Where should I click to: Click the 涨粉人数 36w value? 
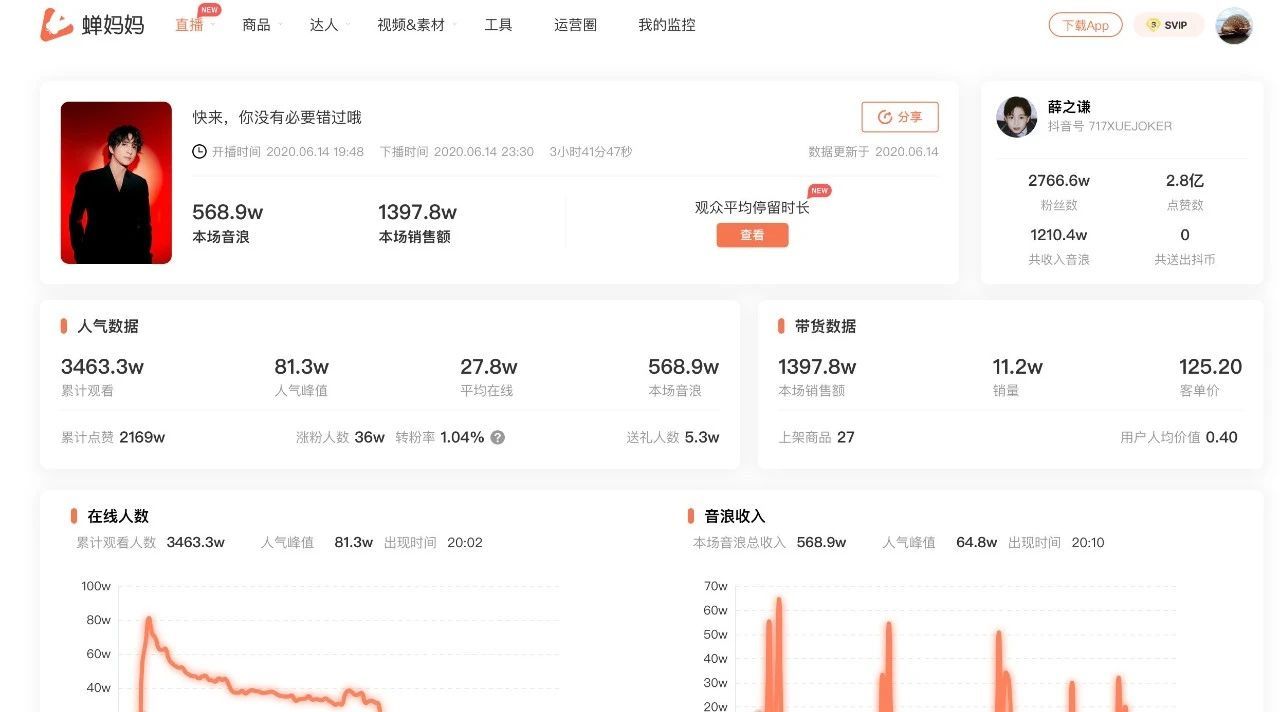click(x=370, y=437)
